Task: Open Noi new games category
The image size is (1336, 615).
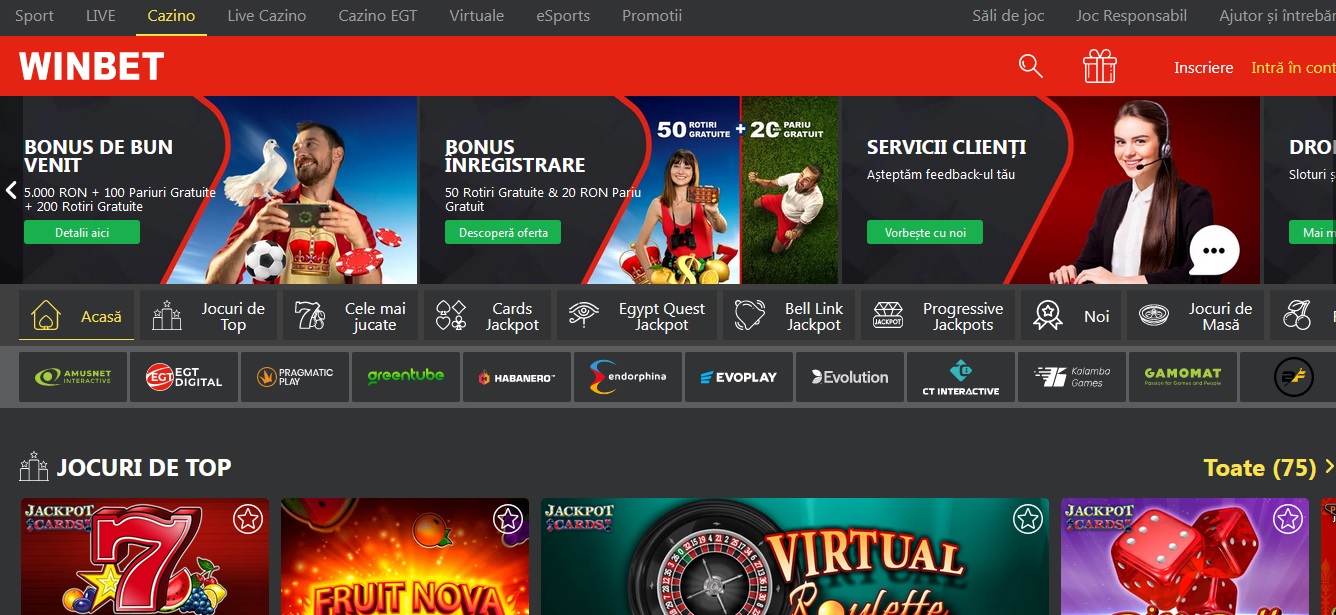Action: [x=1071, y=316]
